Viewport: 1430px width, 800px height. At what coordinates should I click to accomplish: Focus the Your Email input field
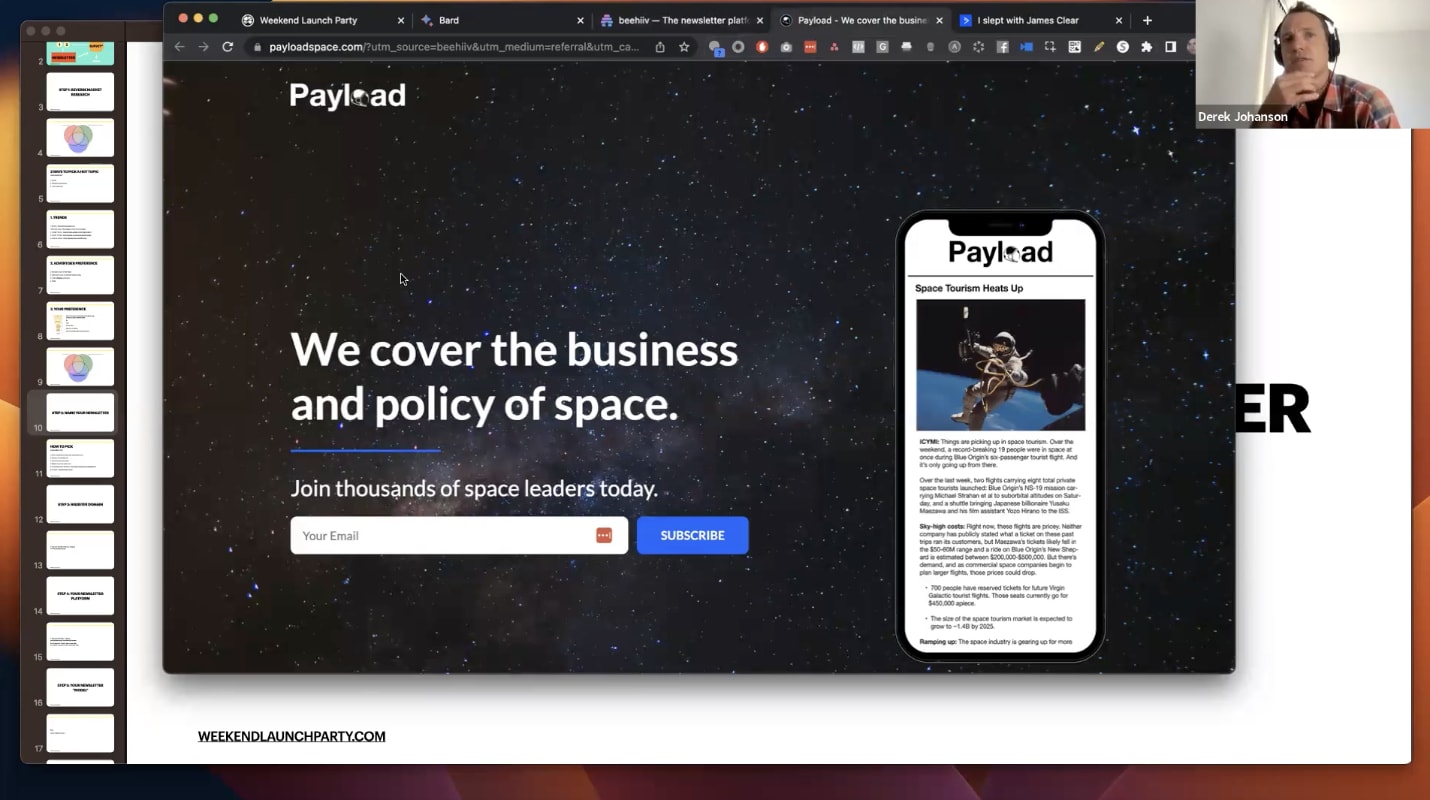tap(459, 535)
